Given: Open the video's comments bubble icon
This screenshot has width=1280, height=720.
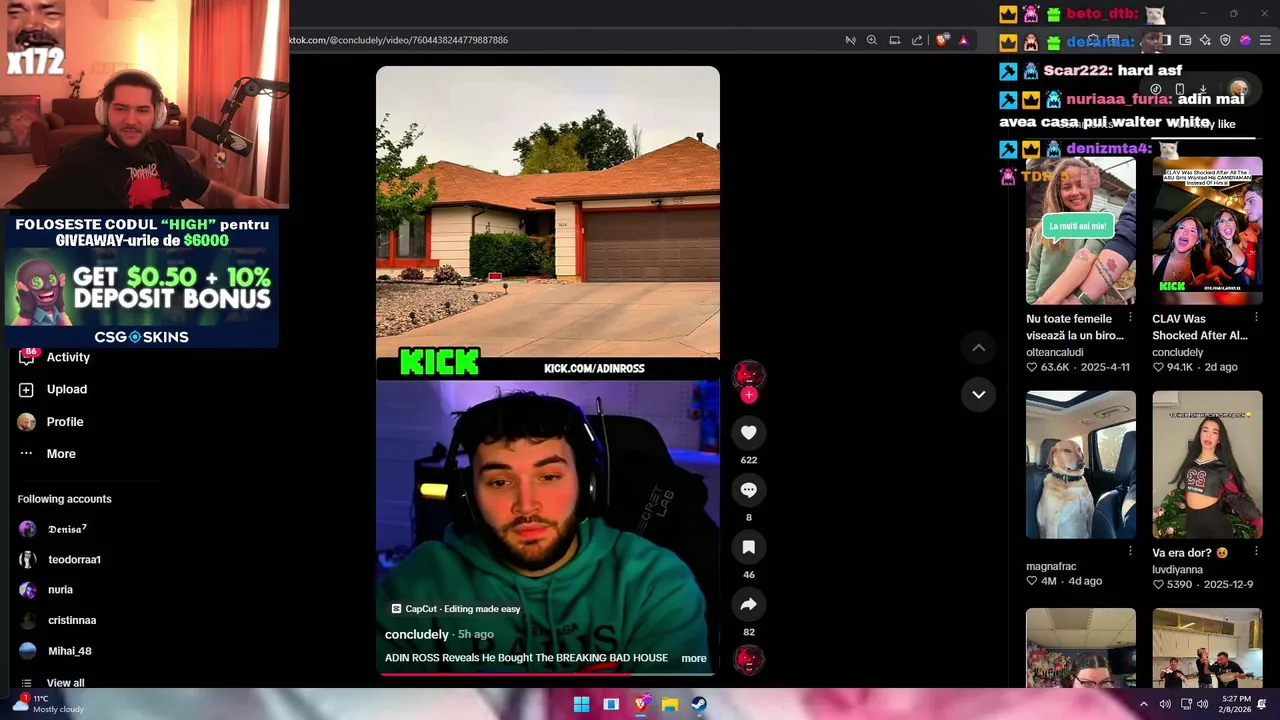Looking at the screenshot, I should (x=748, y=490).
